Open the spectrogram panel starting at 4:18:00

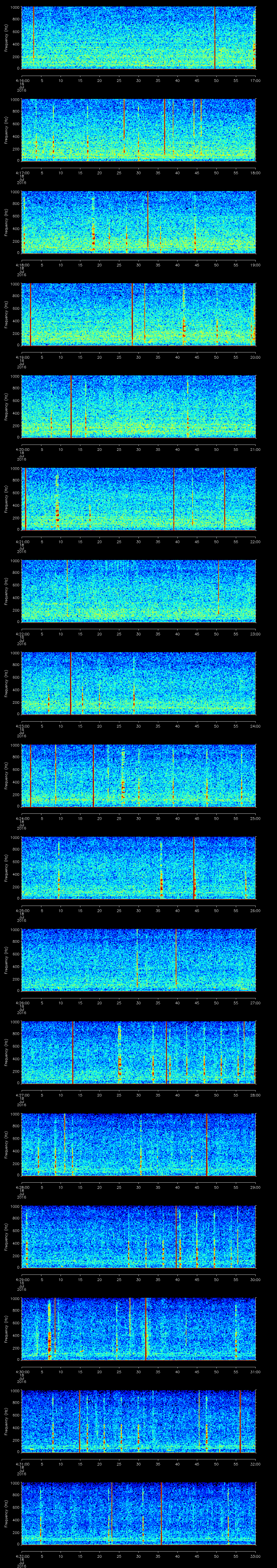(x=139, y=222)
